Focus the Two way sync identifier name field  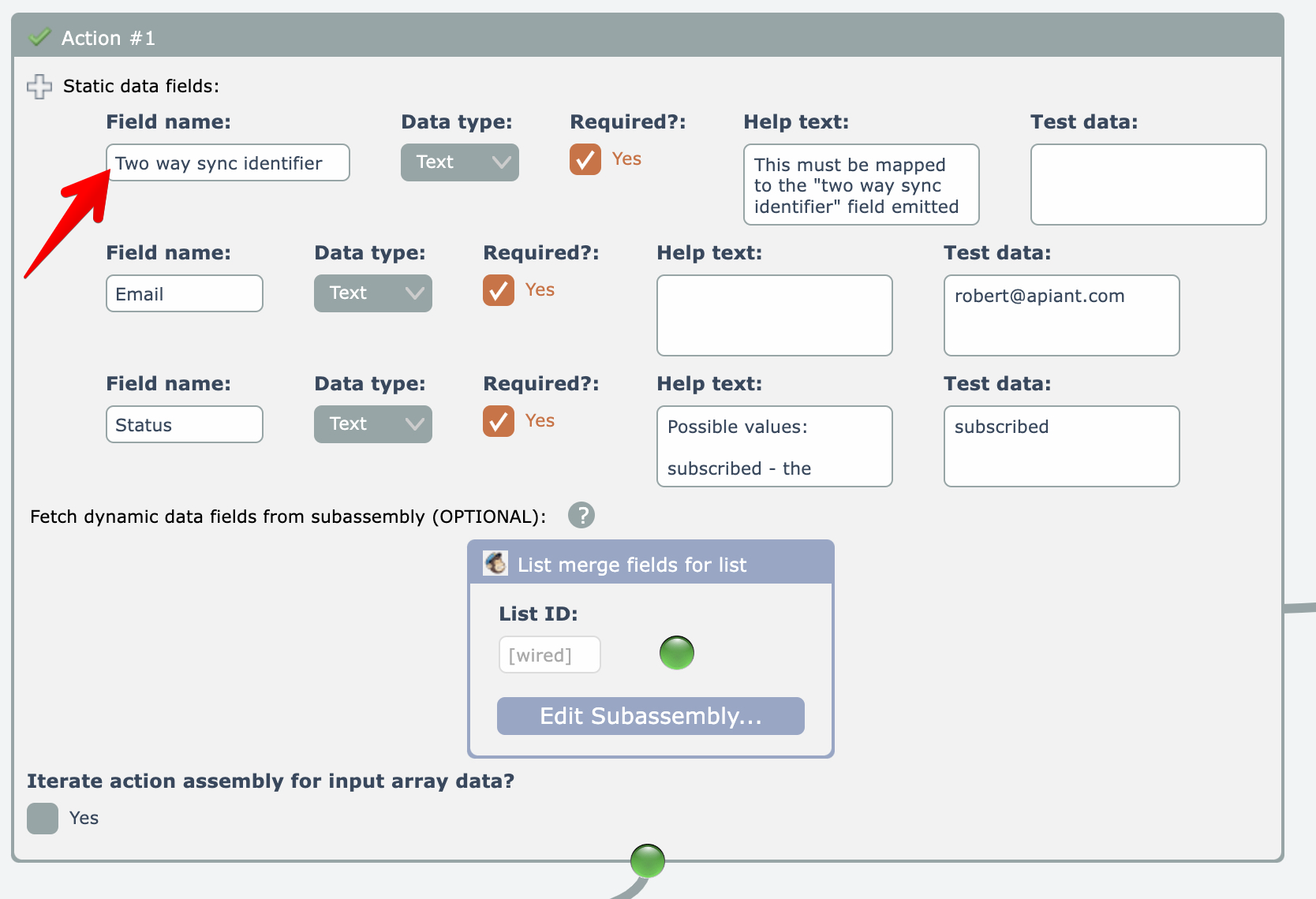click(229, 163)
